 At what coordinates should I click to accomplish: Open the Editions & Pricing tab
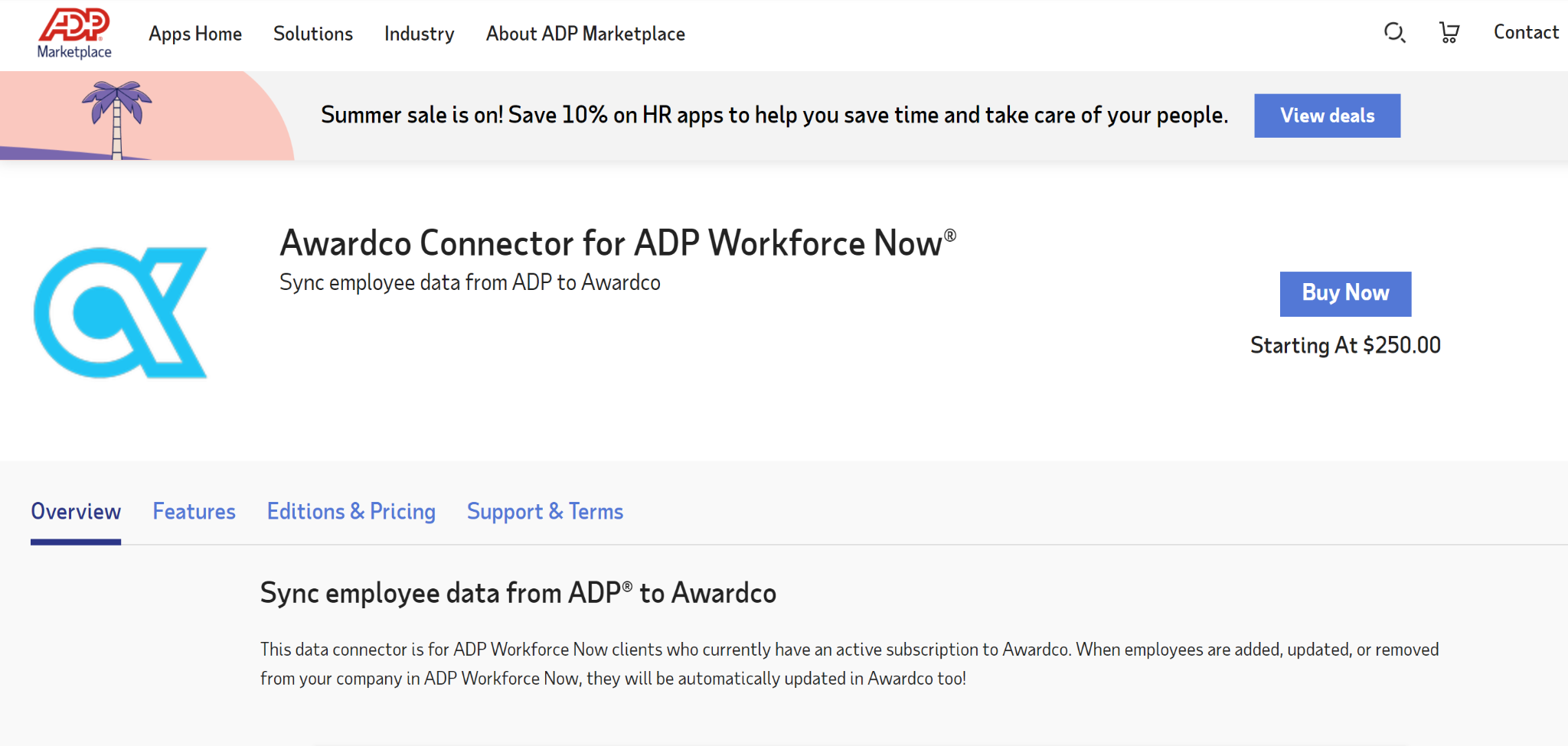(x=351, y=511)
